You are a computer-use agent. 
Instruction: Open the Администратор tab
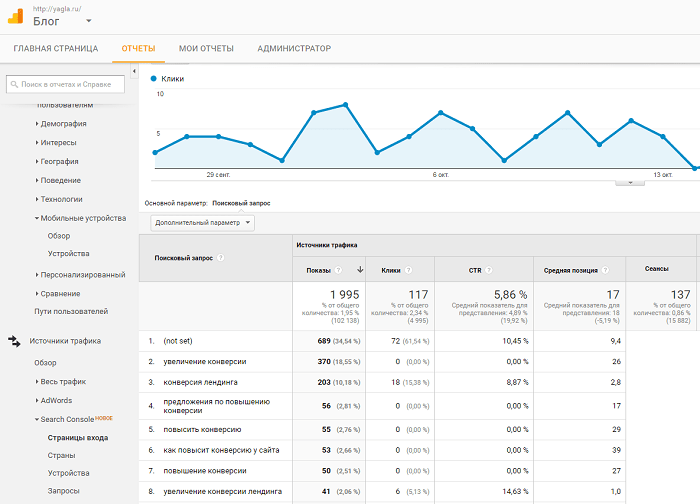click(x=293, y=48)
